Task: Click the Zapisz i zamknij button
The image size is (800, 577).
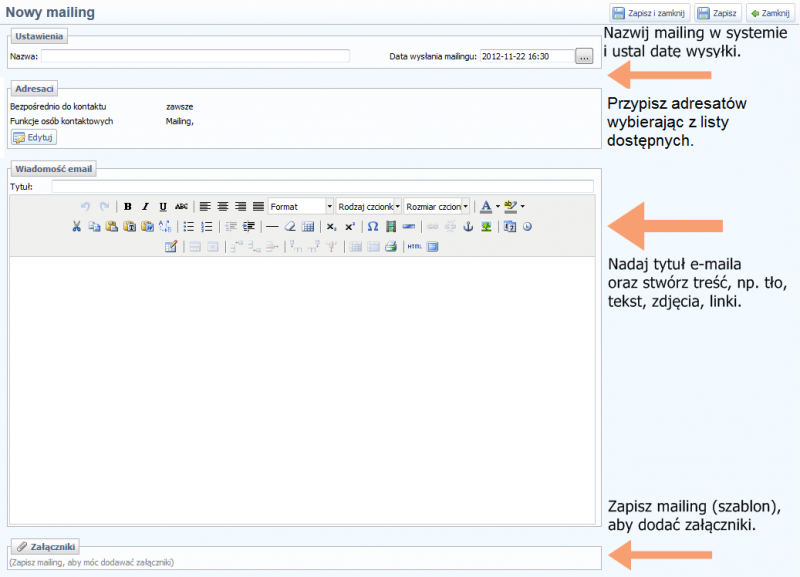Action: (x=650, y=13)
